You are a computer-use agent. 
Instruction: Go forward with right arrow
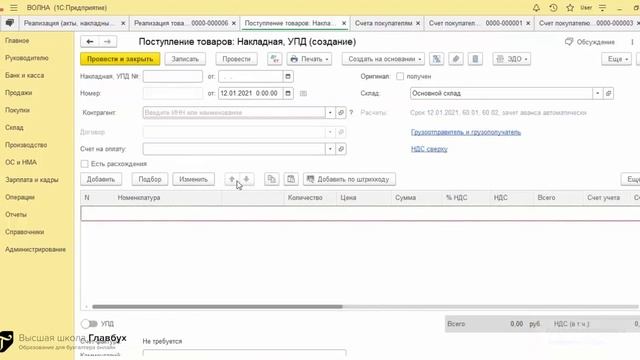(x=107, y=42)
